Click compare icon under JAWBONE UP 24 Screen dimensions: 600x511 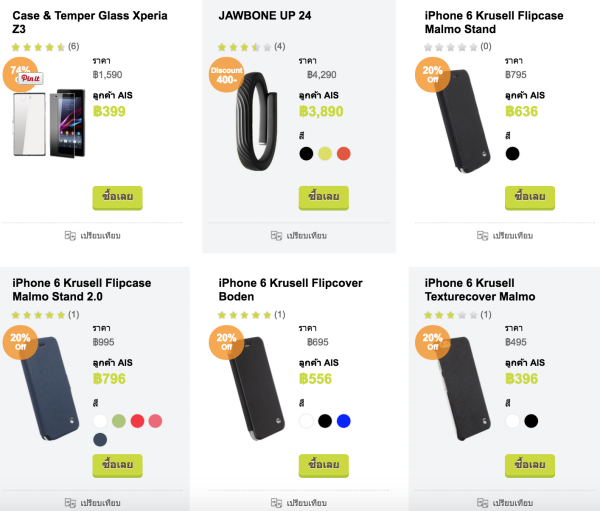pos(276,235)
